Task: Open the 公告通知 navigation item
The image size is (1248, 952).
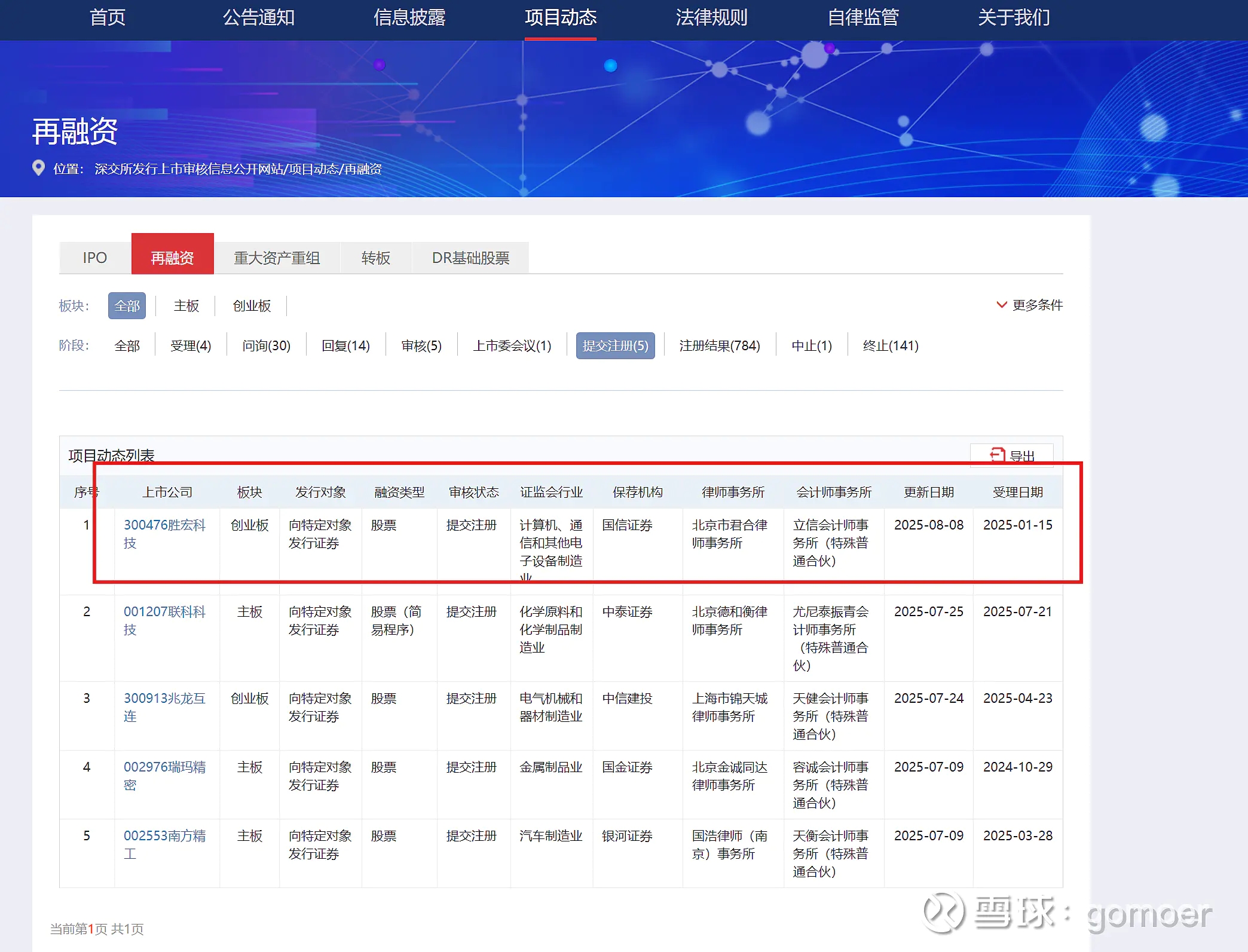Action: click(259, 17)
